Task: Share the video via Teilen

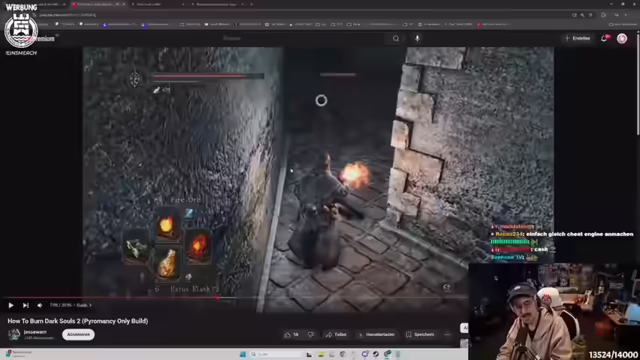Action: point(336,335)
